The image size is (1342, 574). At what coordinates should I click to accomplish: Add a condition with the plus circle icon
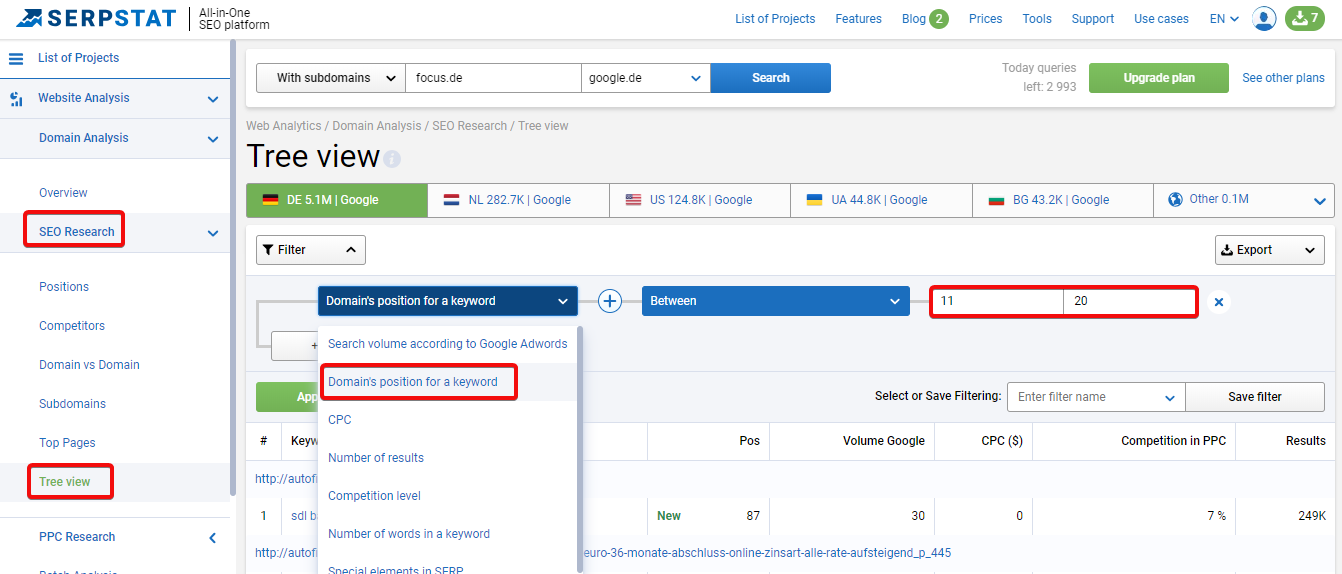coord(610,301)
